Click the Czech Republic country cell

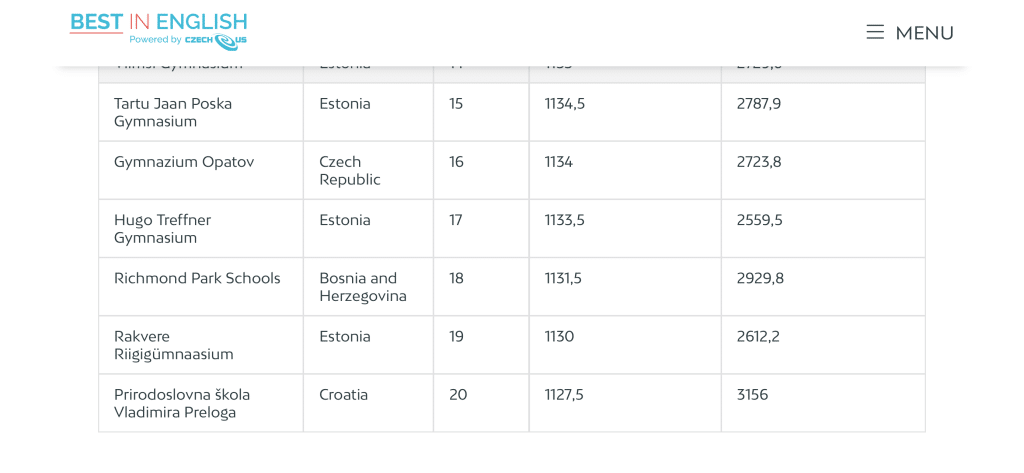368,171
